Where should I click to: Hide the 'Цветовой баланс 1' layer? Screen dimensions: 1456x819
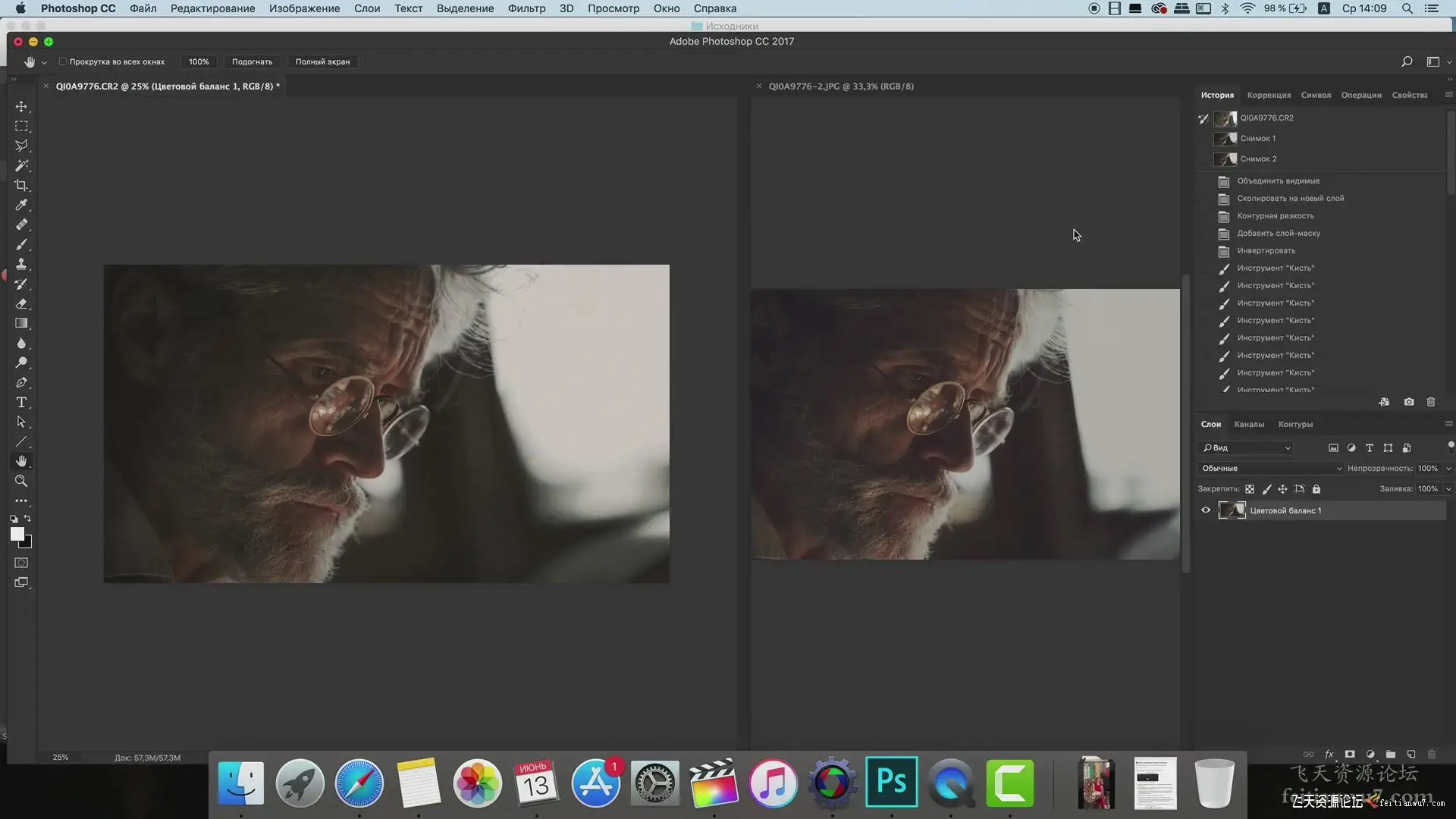coord(1206,510)
